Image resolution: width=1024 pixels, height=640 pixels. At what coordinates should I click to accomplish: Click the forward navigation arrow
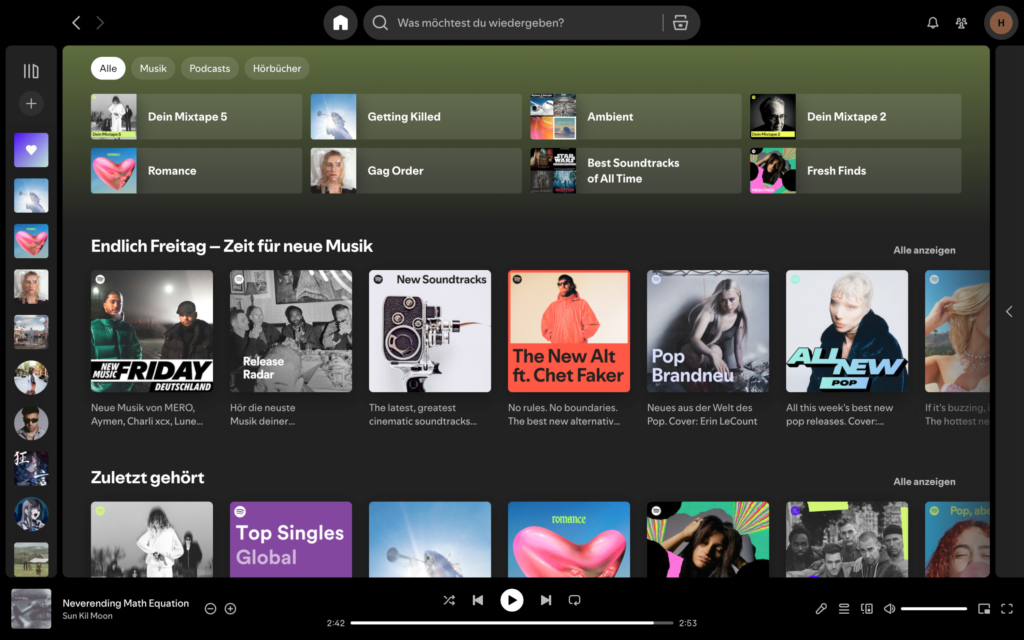coord(99,21)
